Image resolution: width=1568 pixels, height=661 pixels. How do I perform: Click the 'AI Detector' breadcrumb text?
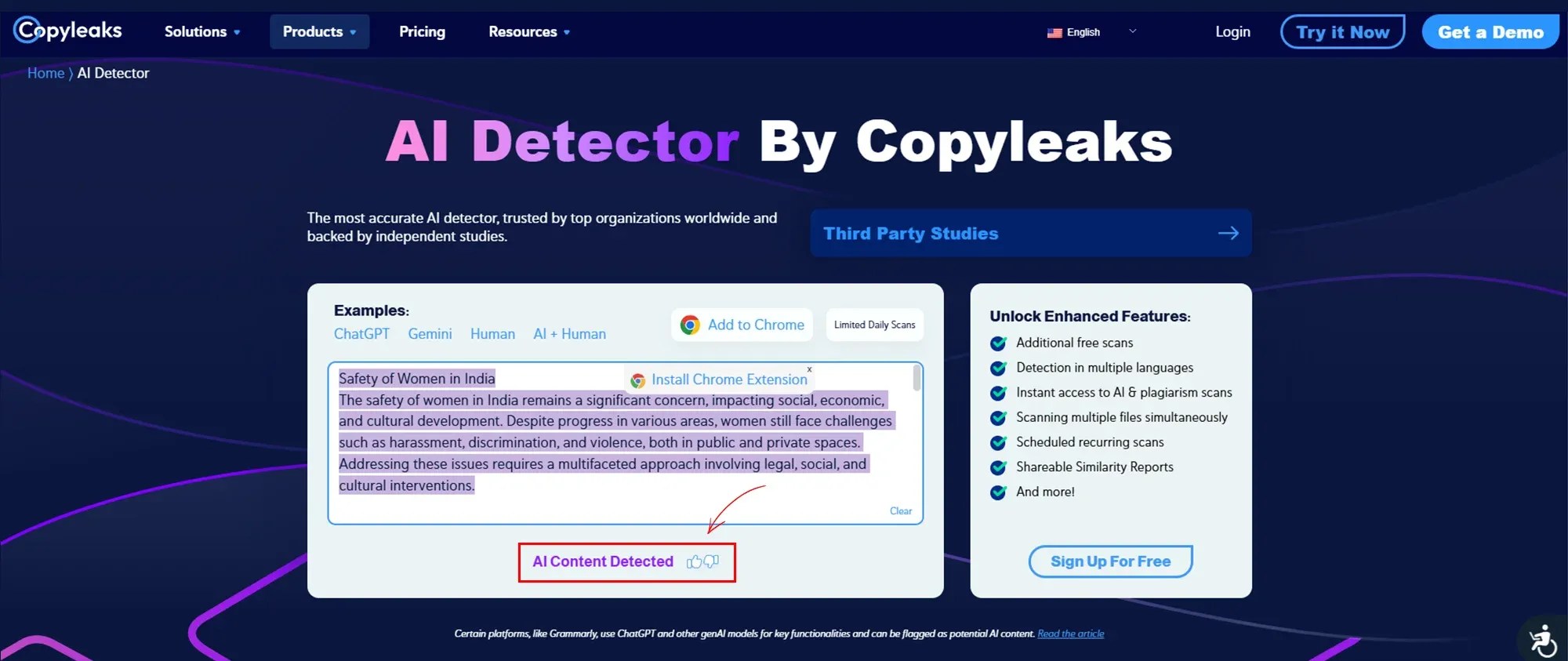[113, 73]
